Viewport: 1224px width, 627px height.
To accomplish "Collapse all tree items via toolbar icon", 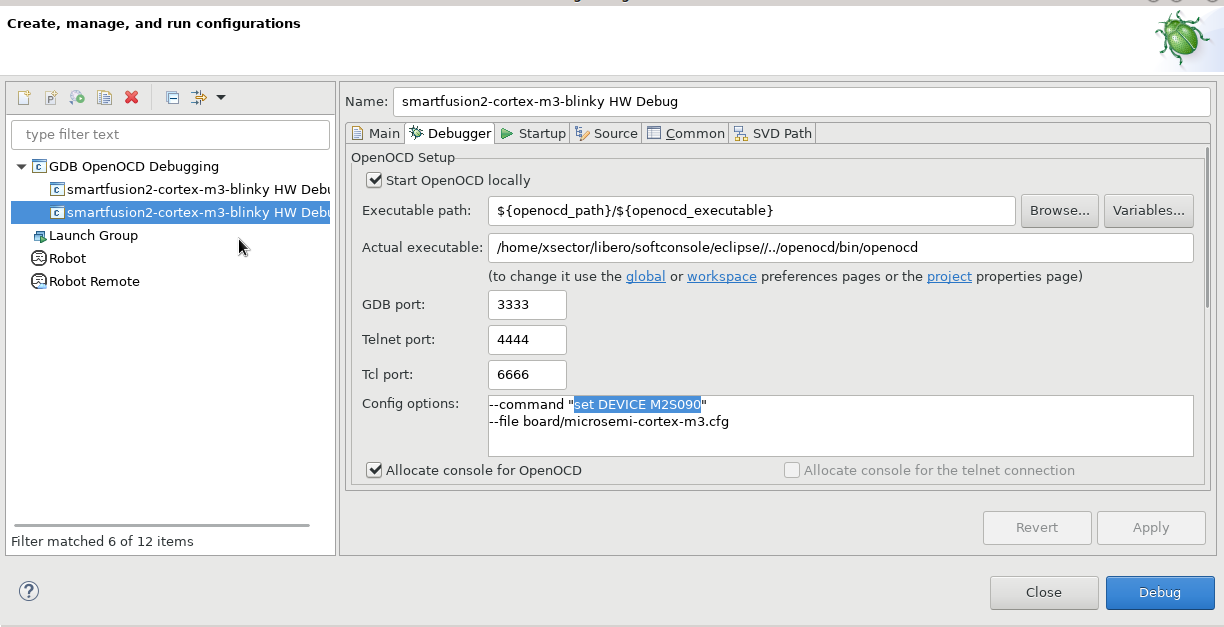I will coord(172,97).
